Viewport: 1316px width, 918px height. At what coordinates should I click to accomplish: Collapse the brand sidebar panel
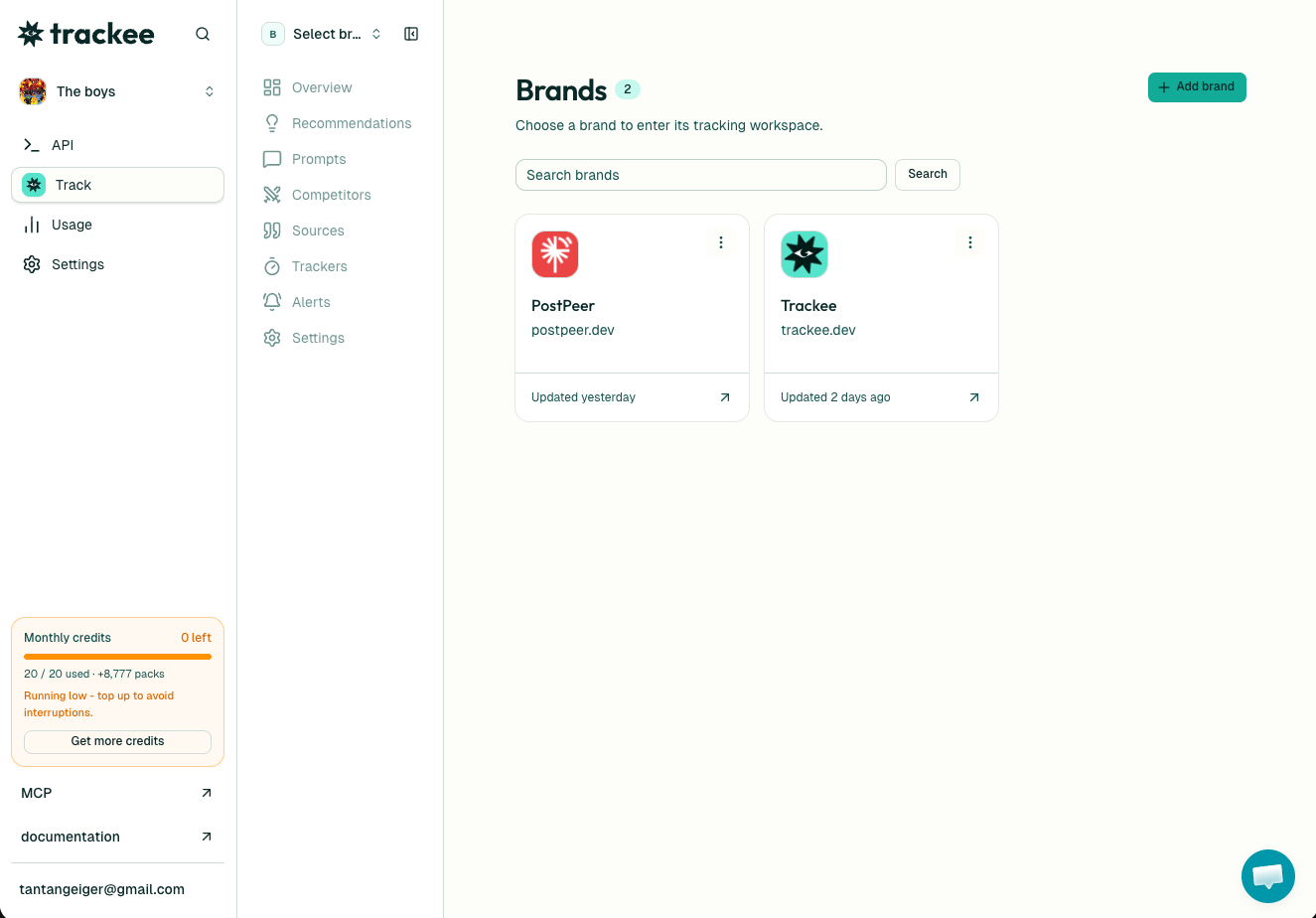tap(411, 34)
